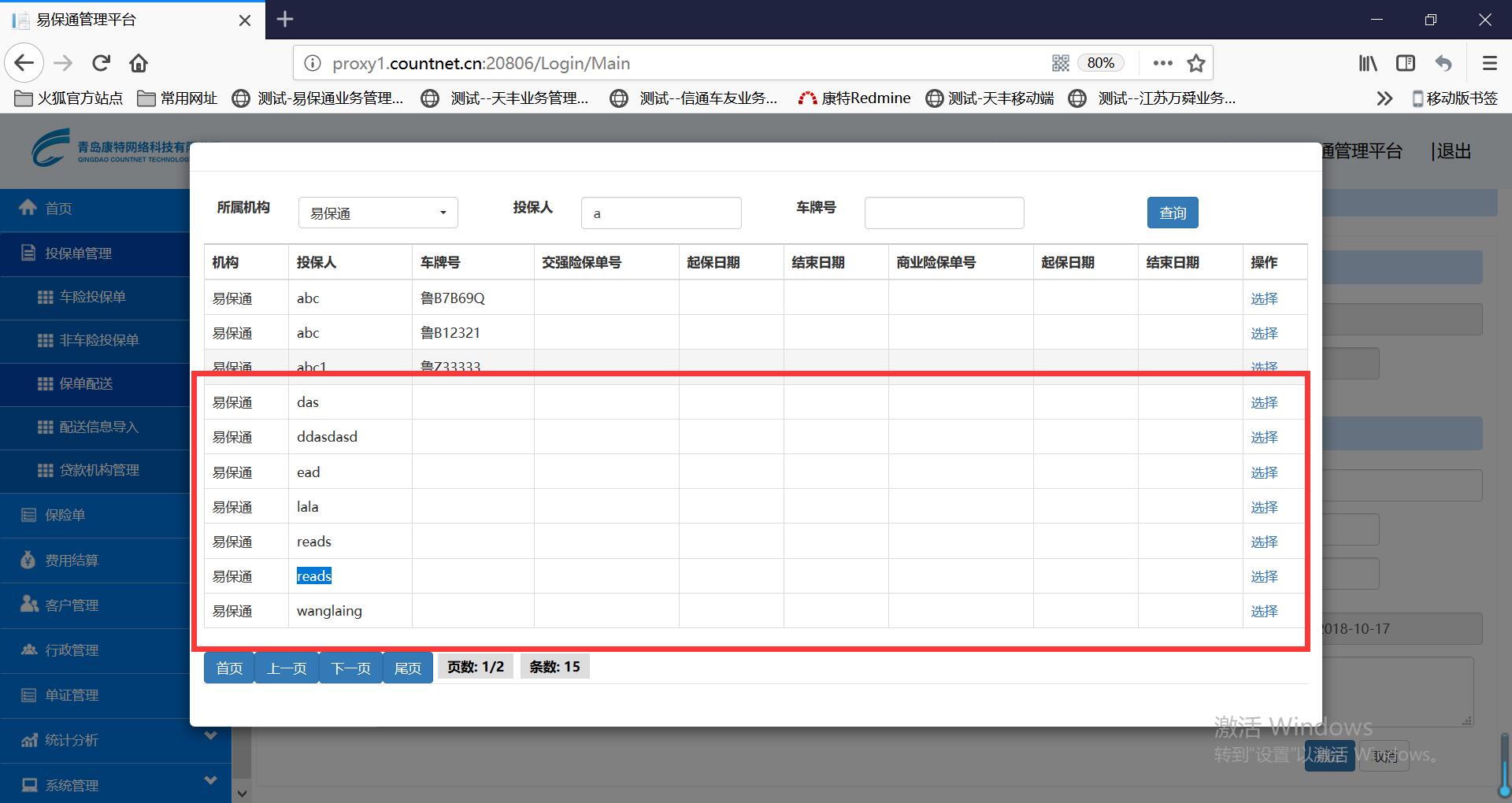
Task: Bookmark this page with star icon
Action: point(1195,63)
